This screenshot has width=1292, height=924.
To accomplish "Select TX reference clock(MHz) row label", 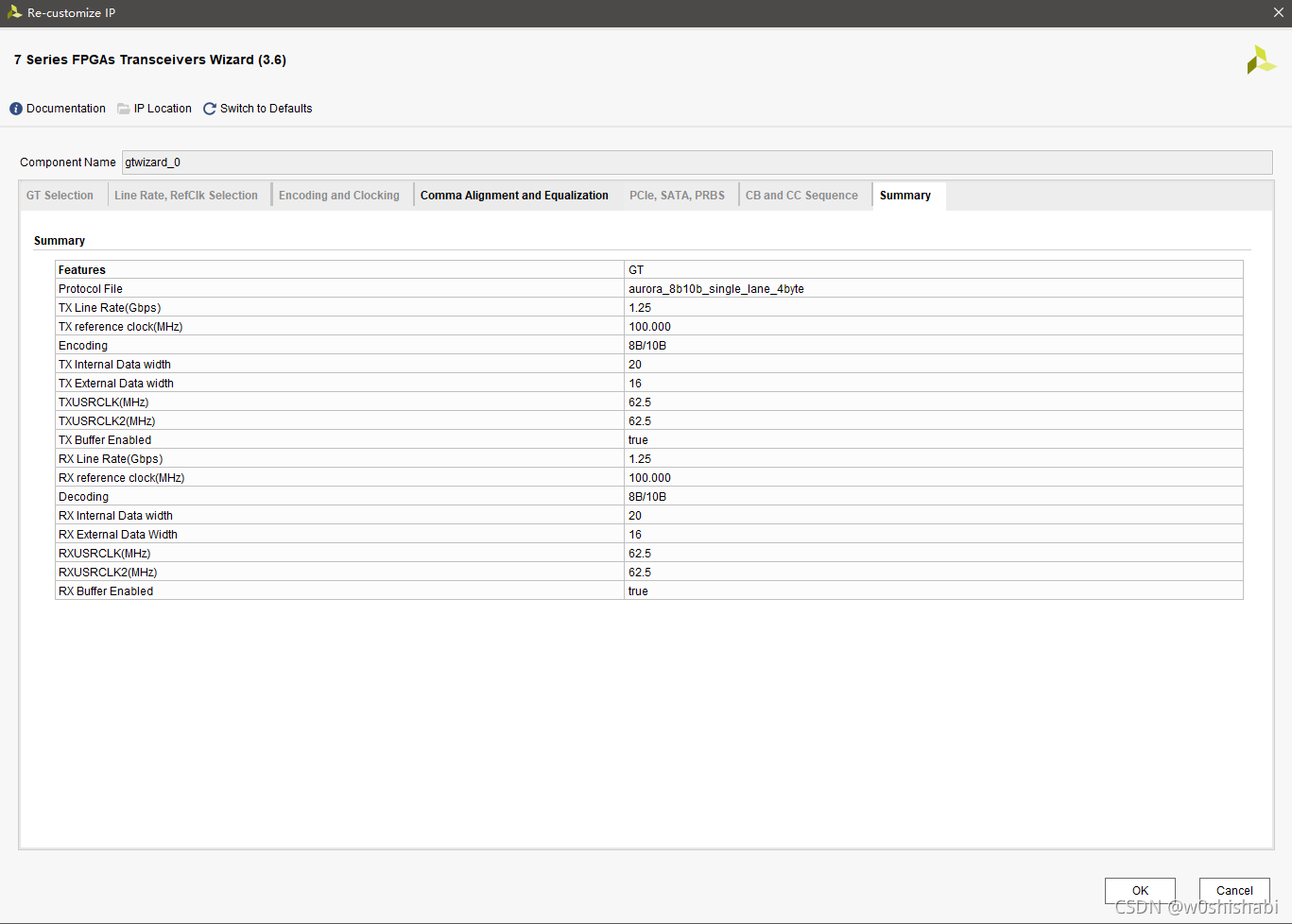I will tap(120, 327).
